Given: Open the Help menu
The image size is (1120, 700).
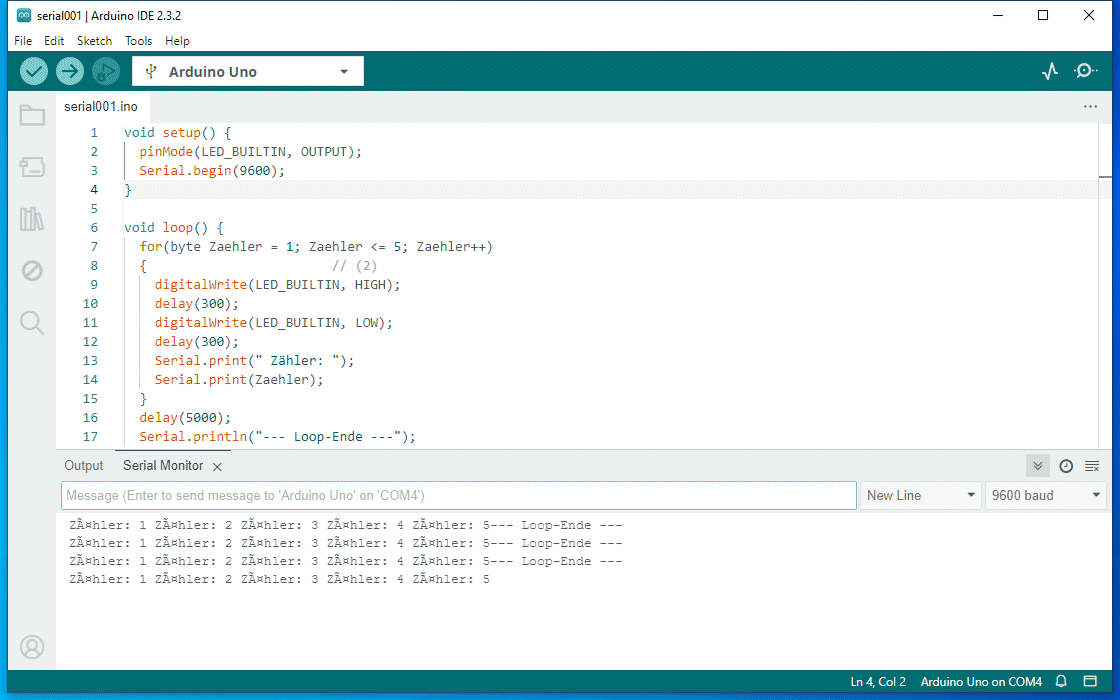Looking at the screenshot, I should 177,41.
